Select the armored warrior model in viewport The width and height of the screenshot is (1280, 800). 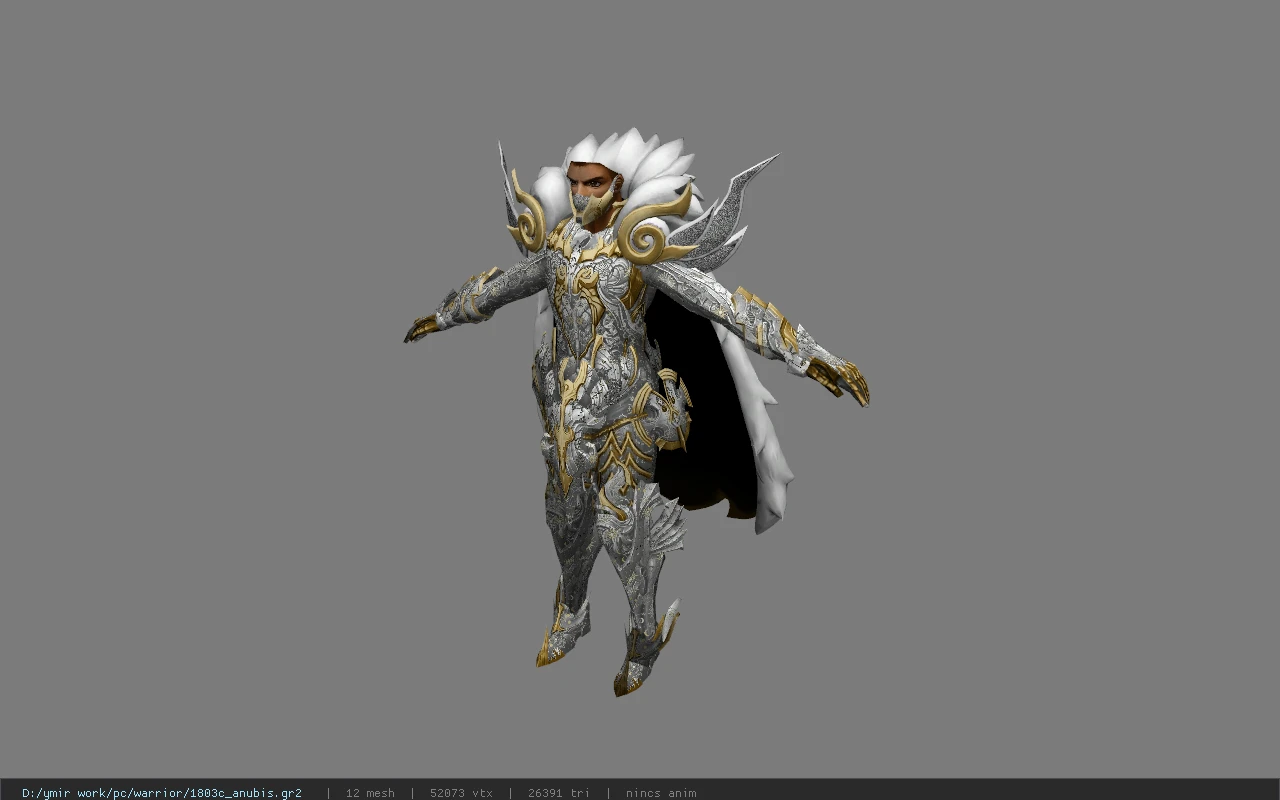tap(636, 411)
